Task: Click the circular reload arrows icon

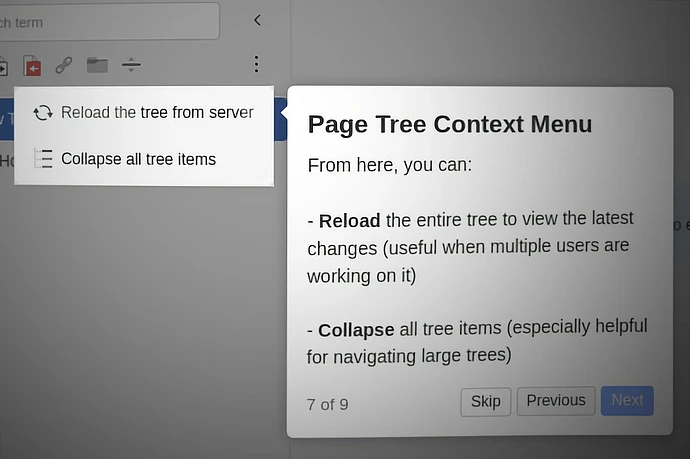Action: [x=42, y=113]
